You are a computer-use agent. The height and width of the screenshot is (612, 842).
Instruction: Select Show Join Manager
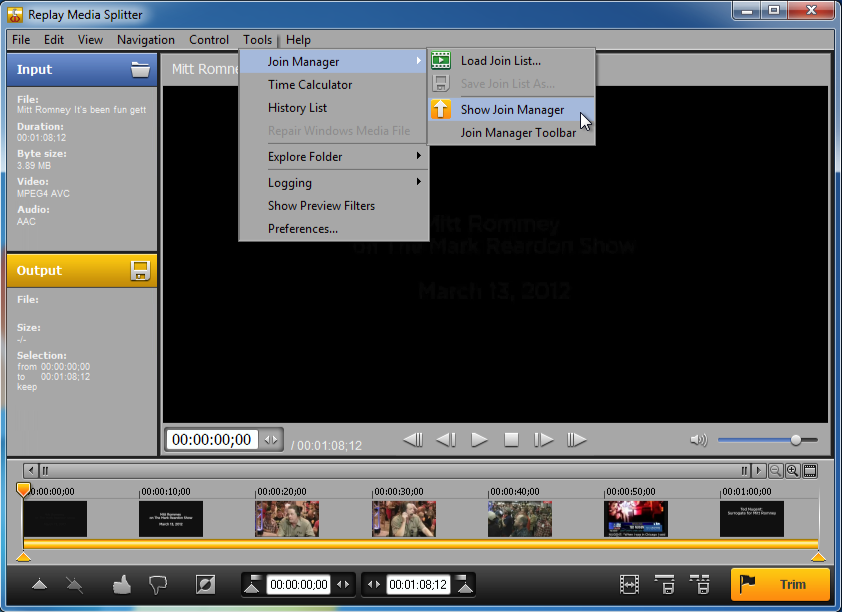[x=511, y=110]
